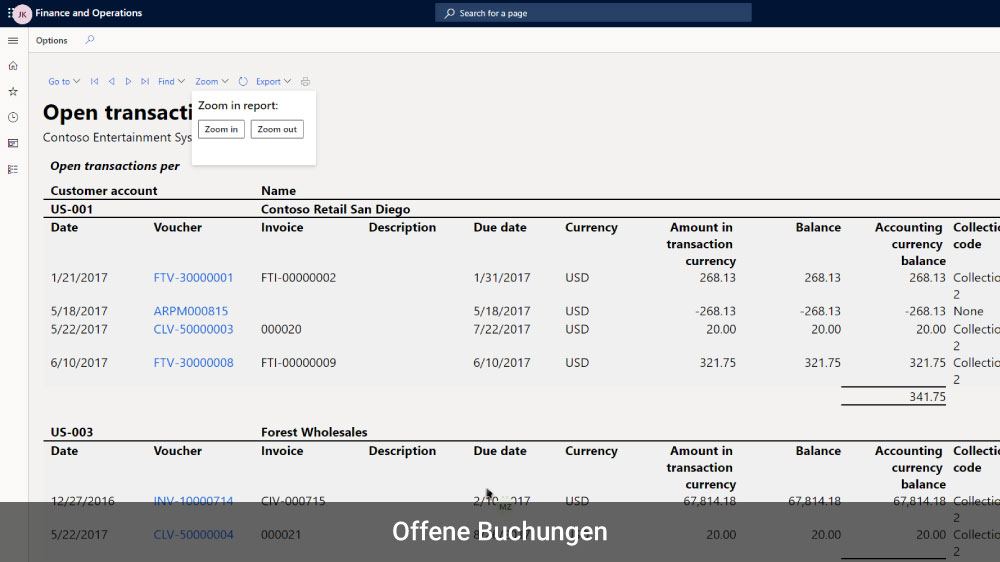
Task: Select customer account US-003
Action: 71,432
